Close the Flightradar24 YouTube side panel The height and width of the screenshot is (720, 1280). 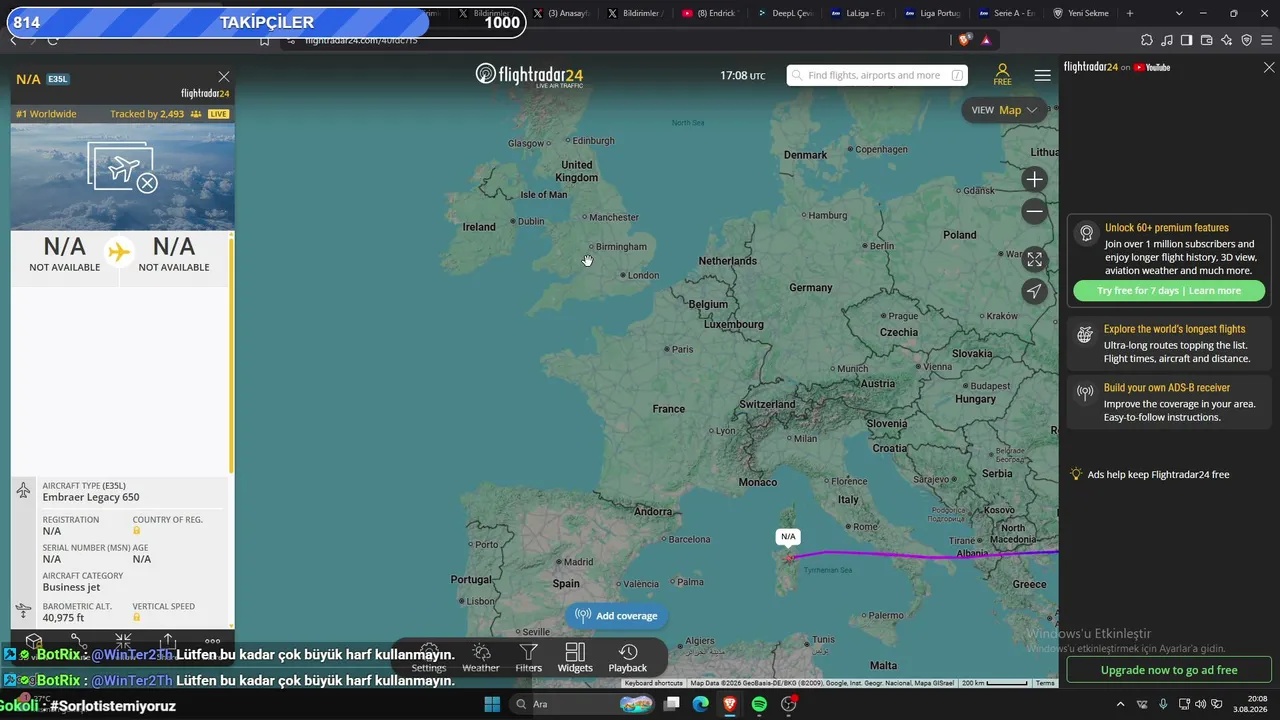[1269, 67]
